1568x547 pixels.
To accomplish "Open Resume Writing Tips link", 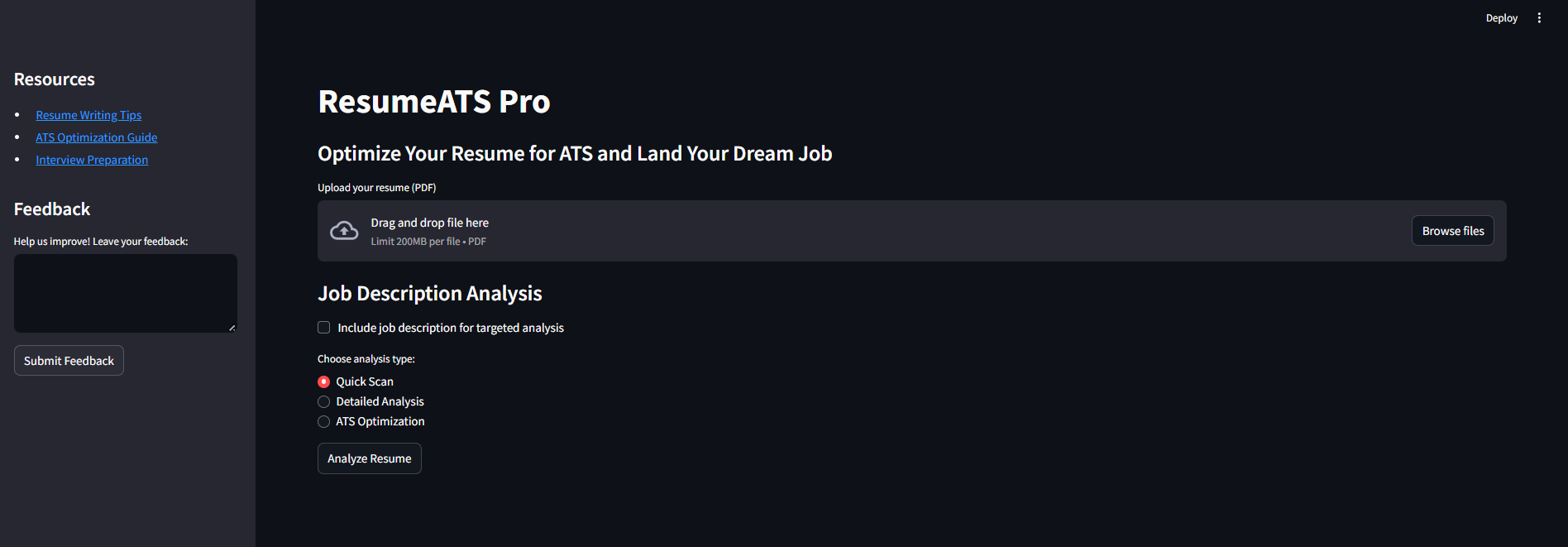I will tap(88, 115).
